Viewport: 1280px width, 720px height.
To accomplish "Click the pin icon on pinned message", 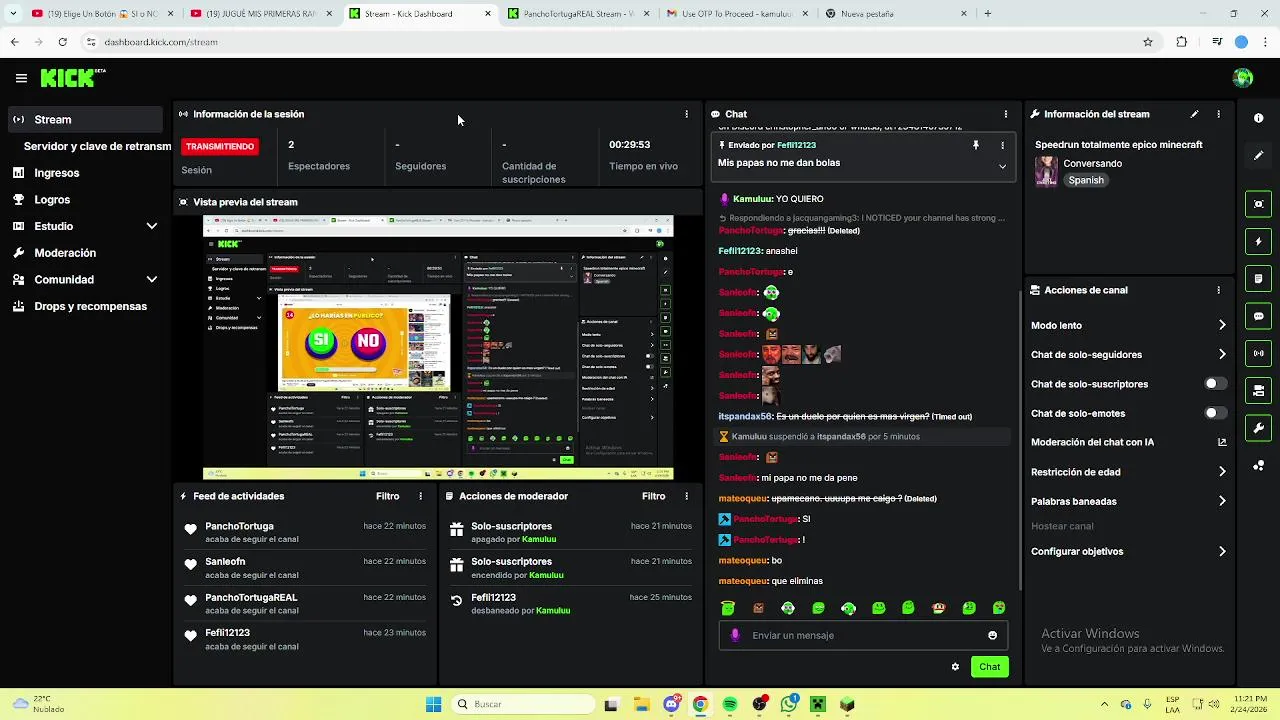I will point(976,145).
